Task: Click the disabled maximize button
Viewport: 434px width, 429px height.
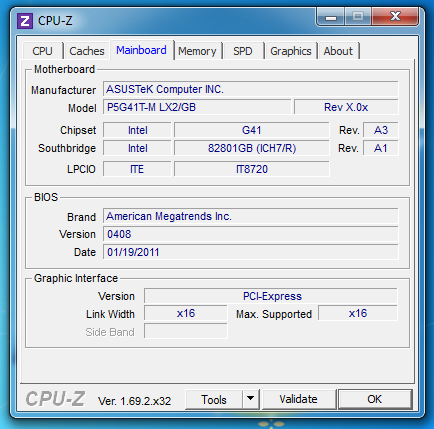Action: [358, 17]
